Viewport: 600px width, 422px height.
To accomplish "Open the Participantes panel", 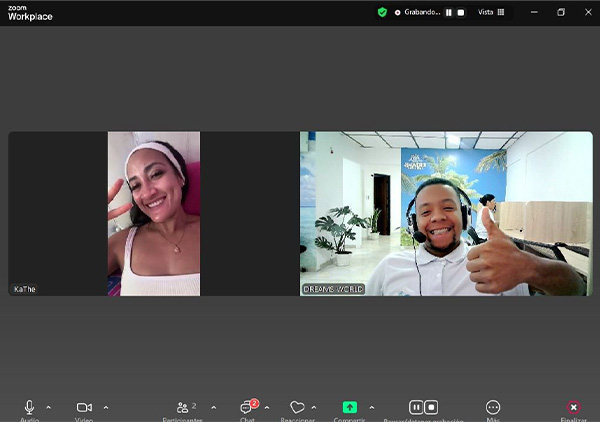I will tap(184, 407).
